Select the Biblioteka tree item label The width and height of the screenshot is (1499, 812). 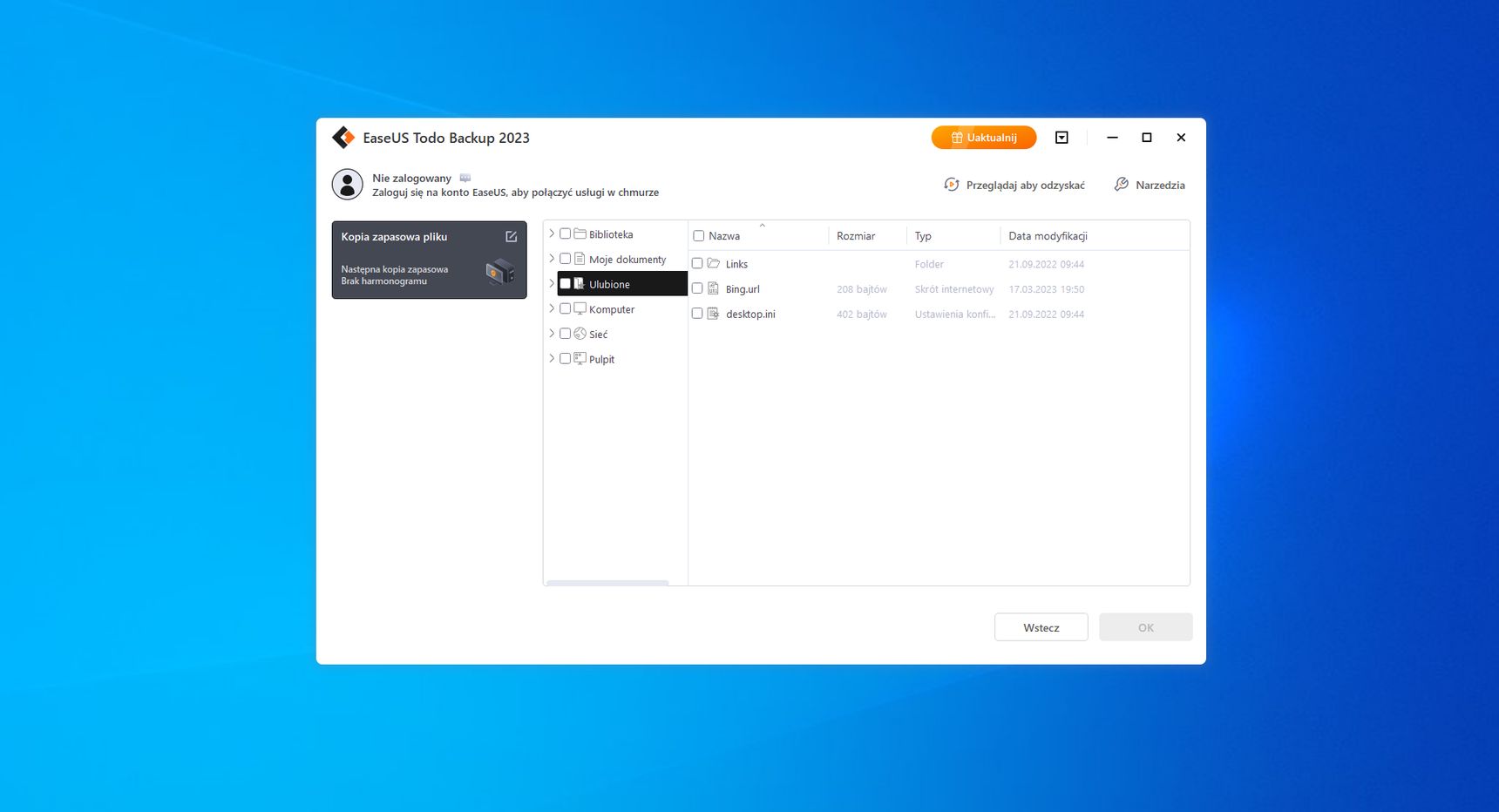(611, 234)
